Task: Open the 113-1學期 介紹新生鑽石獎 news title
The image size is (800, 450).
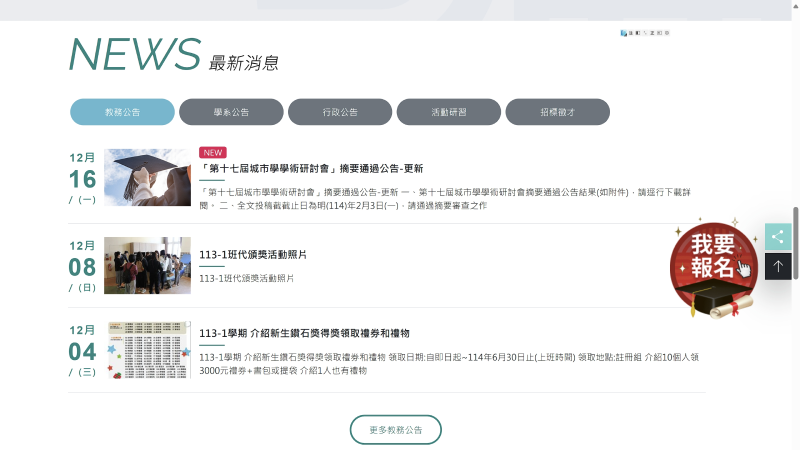Action: (304, 333)
